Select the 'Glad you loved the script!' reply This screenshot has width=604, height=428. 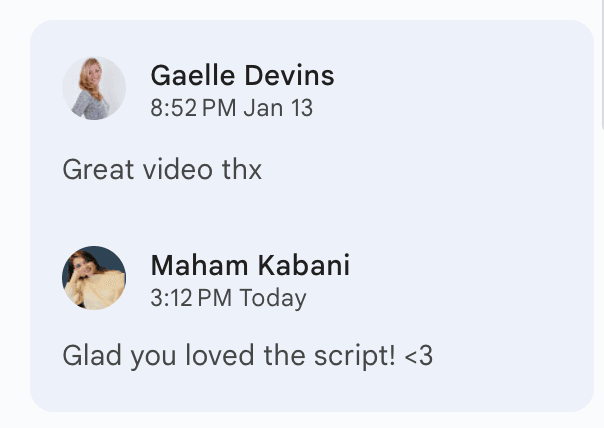pos(247,355)
